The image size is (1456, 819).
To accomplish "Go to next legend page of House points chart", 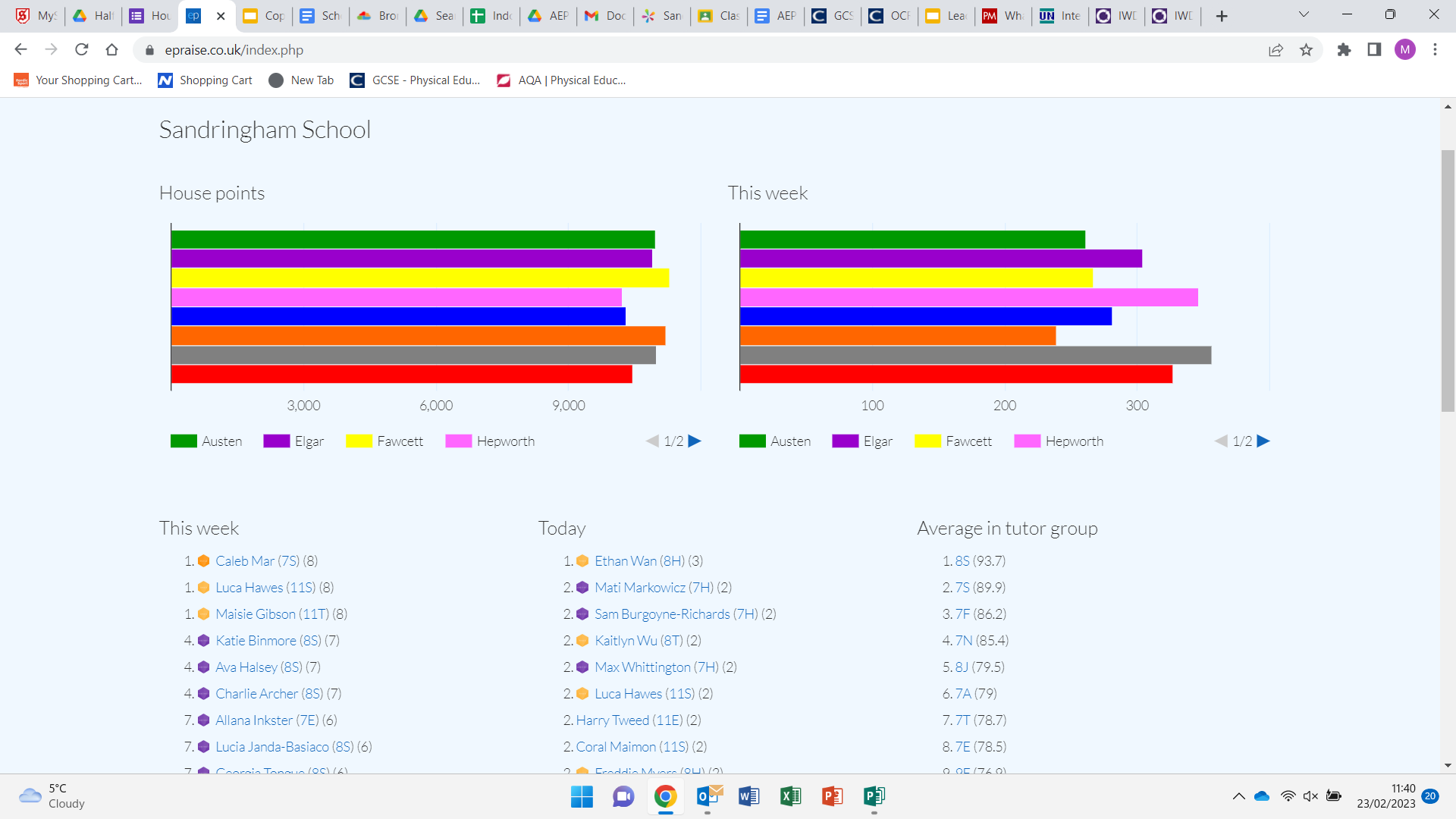I will pyautogui.click(x=695, y=441).
